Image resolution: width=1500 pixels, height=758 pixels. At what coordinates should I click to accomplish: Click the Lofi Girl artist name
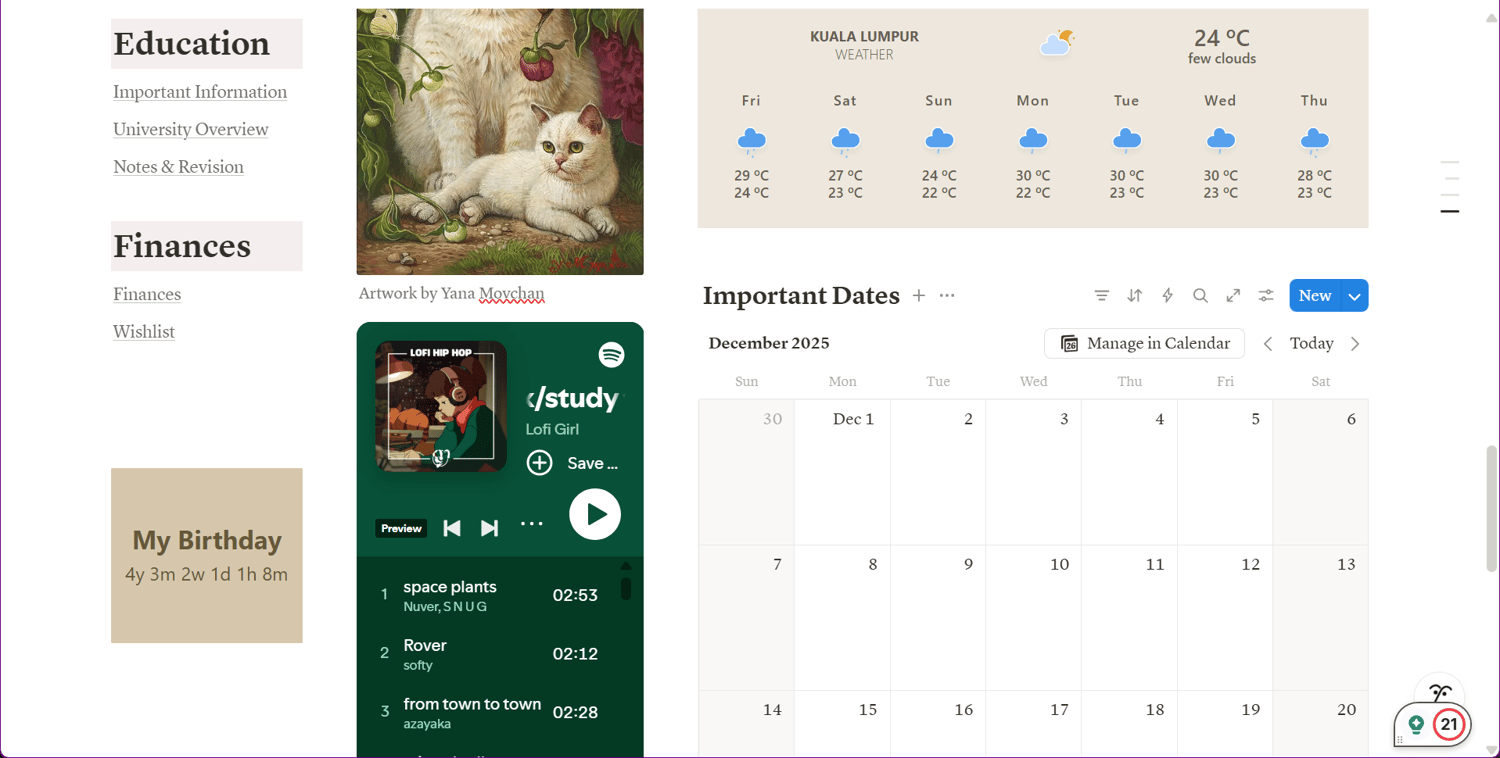[x=552, y=429]
